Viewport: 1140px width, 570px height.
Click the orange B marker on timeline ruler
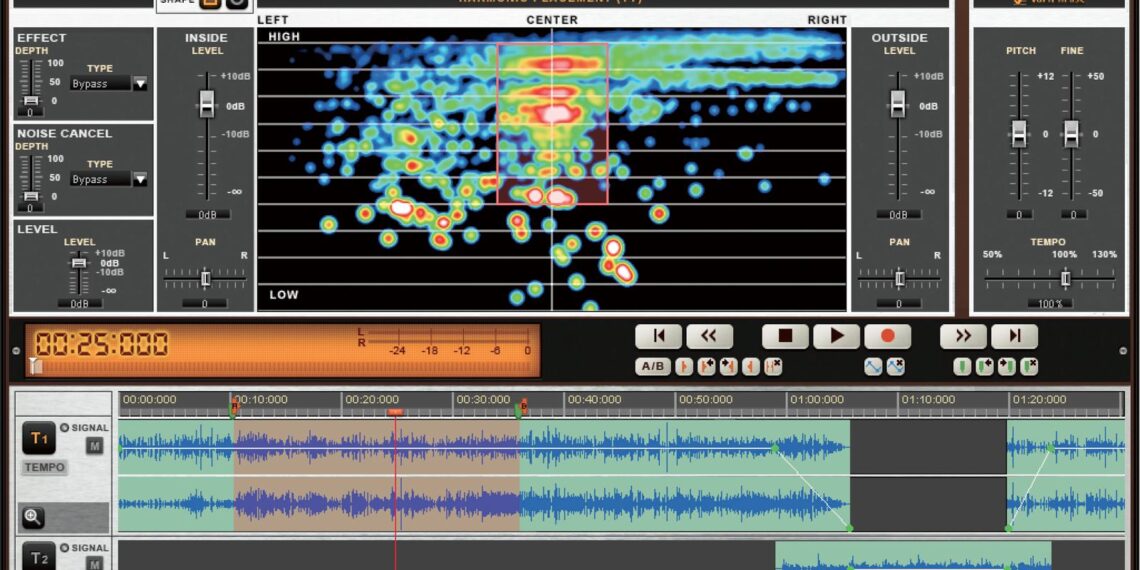521,407
